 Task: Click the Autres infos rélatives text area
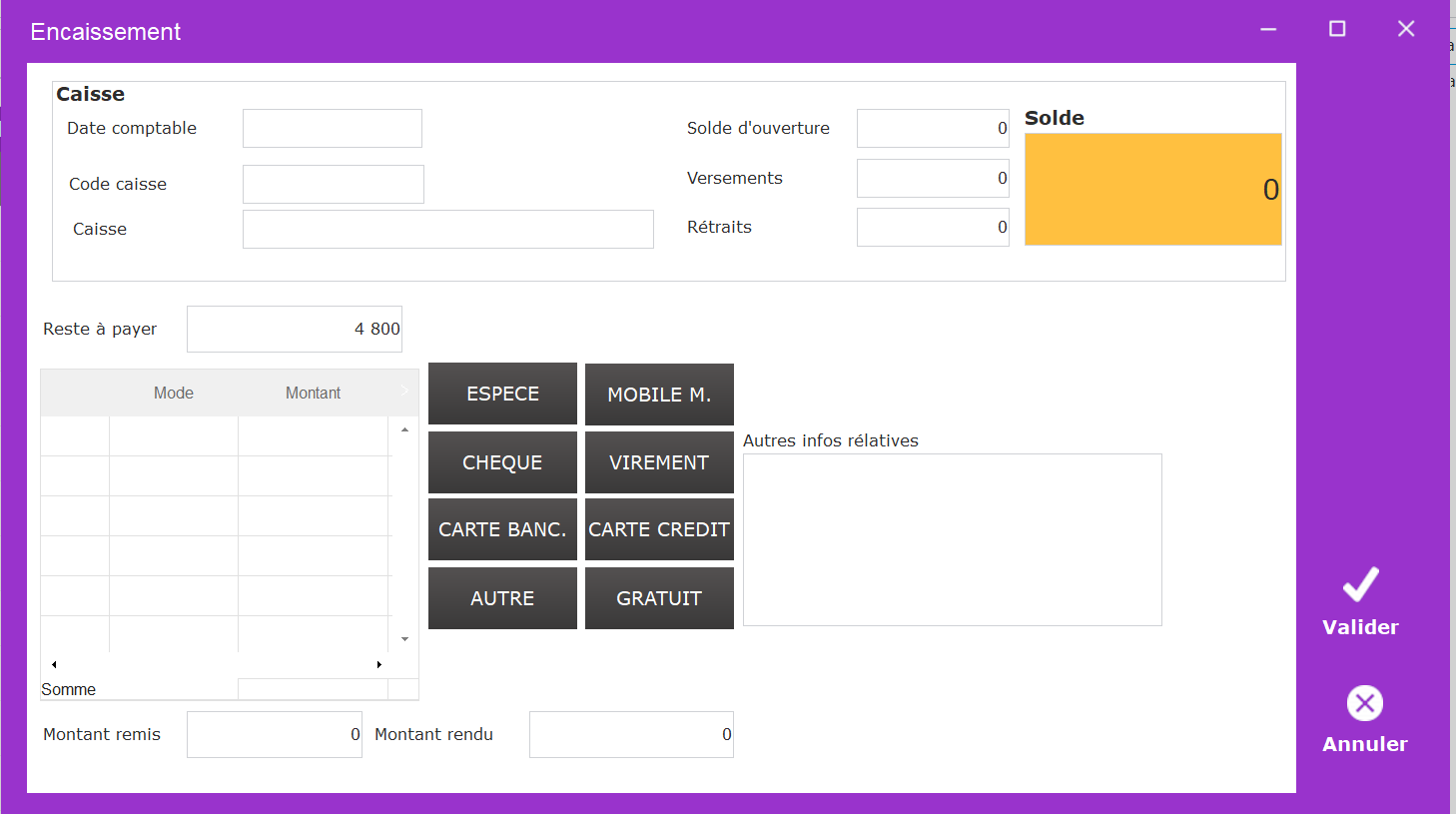point(952,539)
